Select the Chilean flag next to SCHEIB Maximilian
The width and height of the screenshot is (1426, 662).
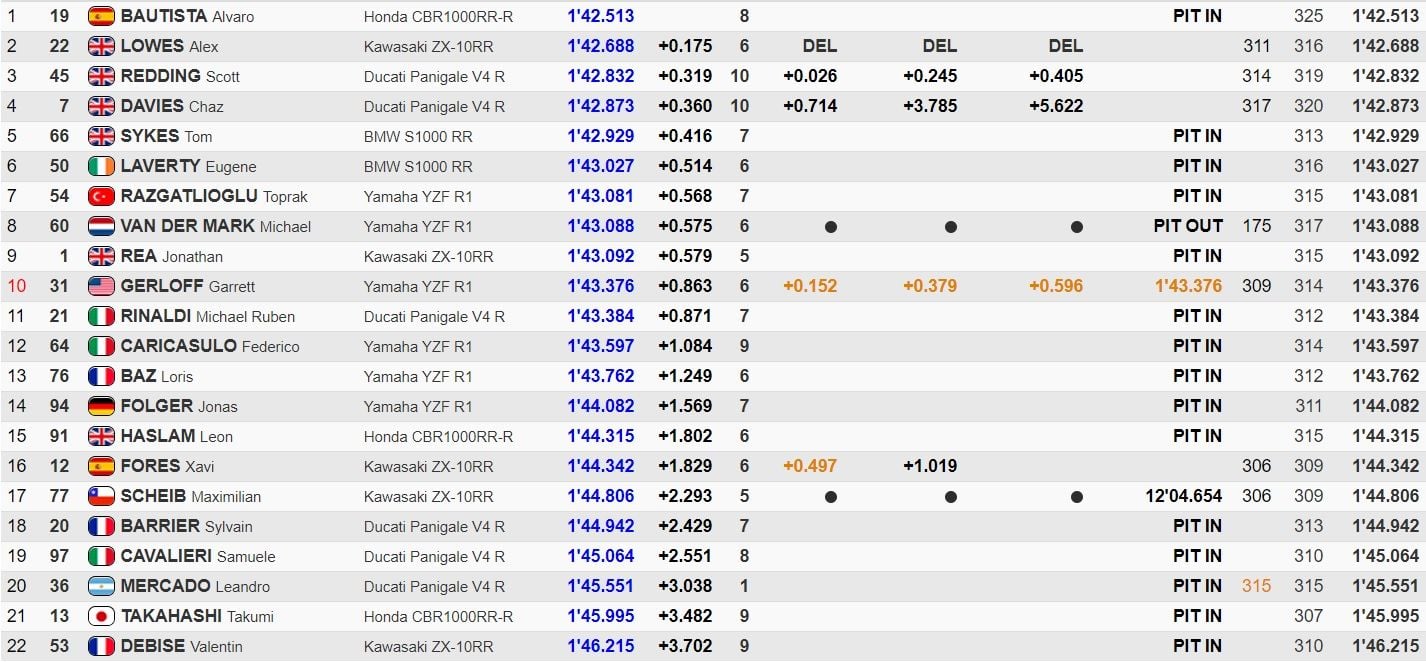tap(101, 496)
